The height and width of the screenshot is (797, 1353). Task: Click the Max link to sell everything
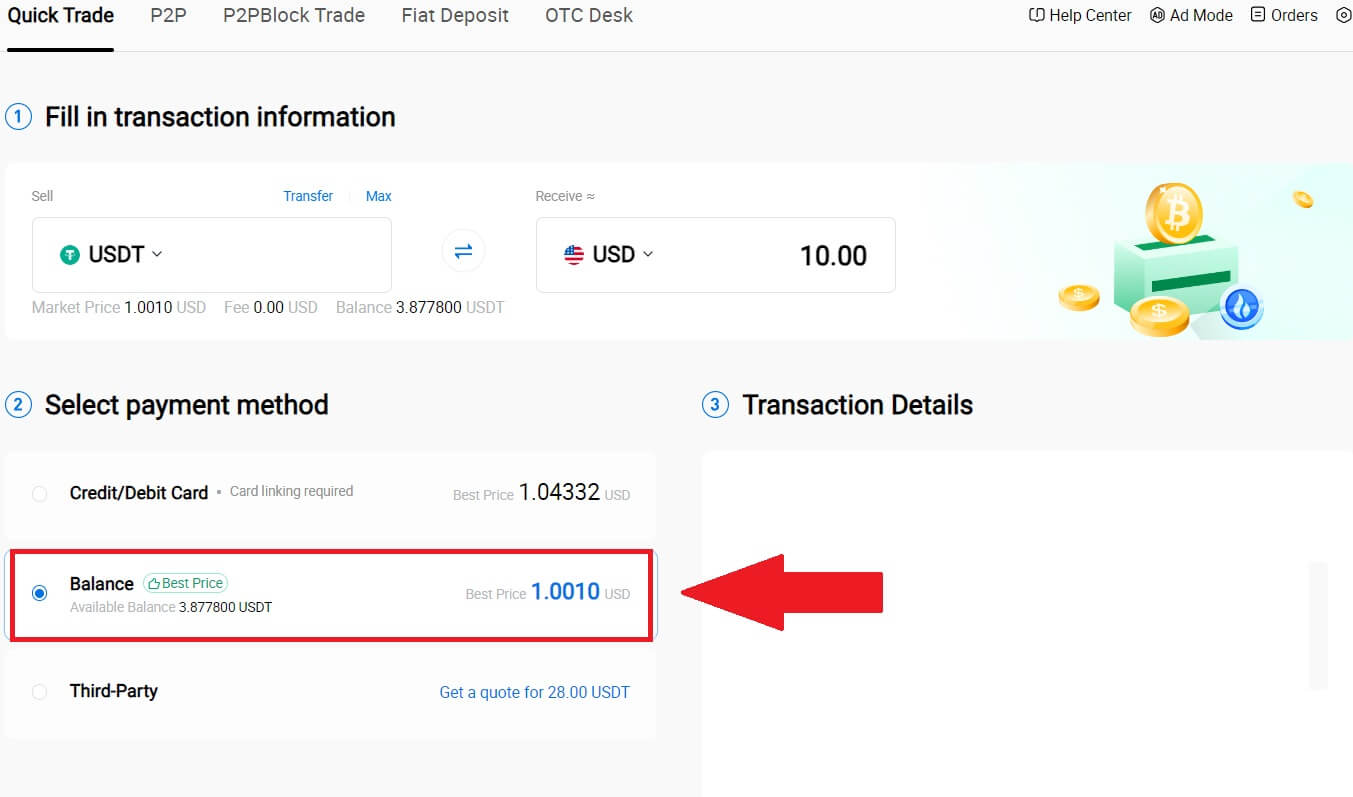click(378, 196)
